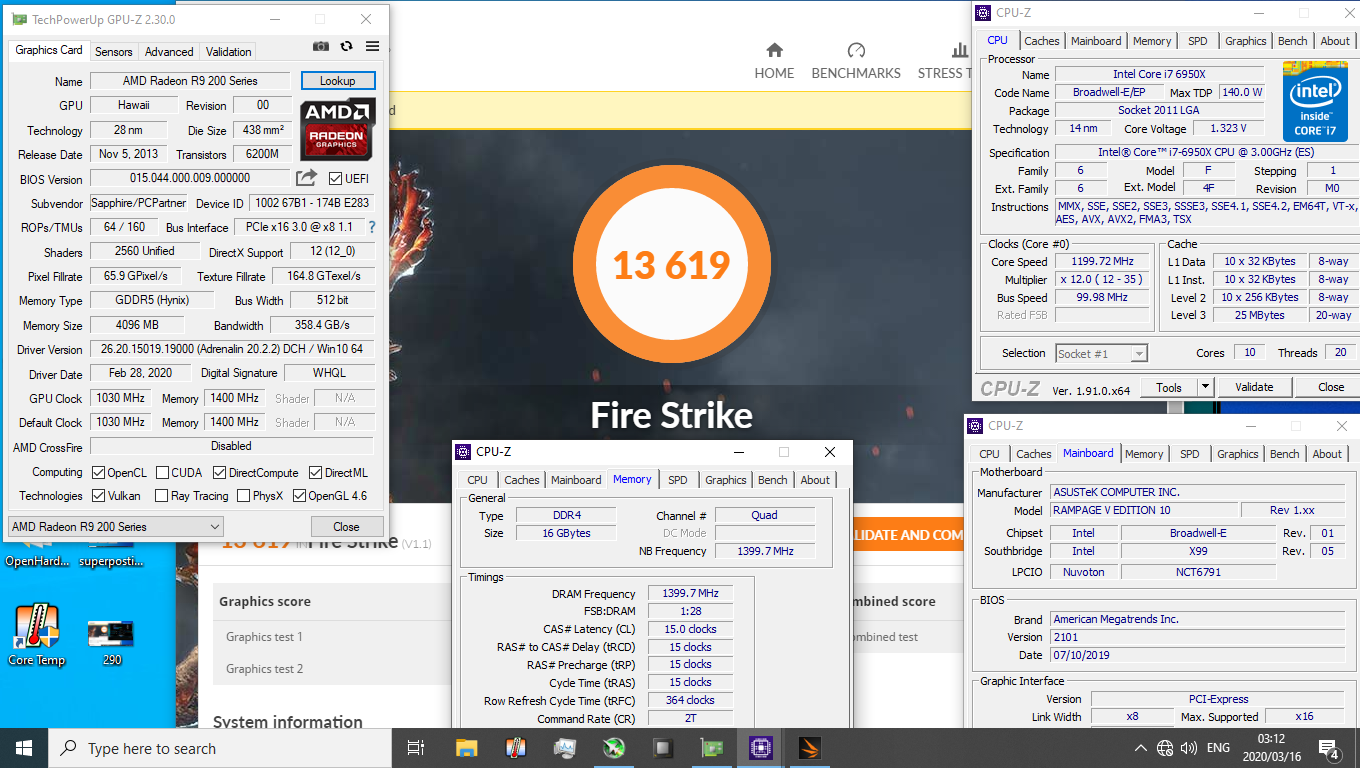Screen dimensions: 1360x768
Task: Click the GPU-Z title bar icon
Action: coord(19,19)
